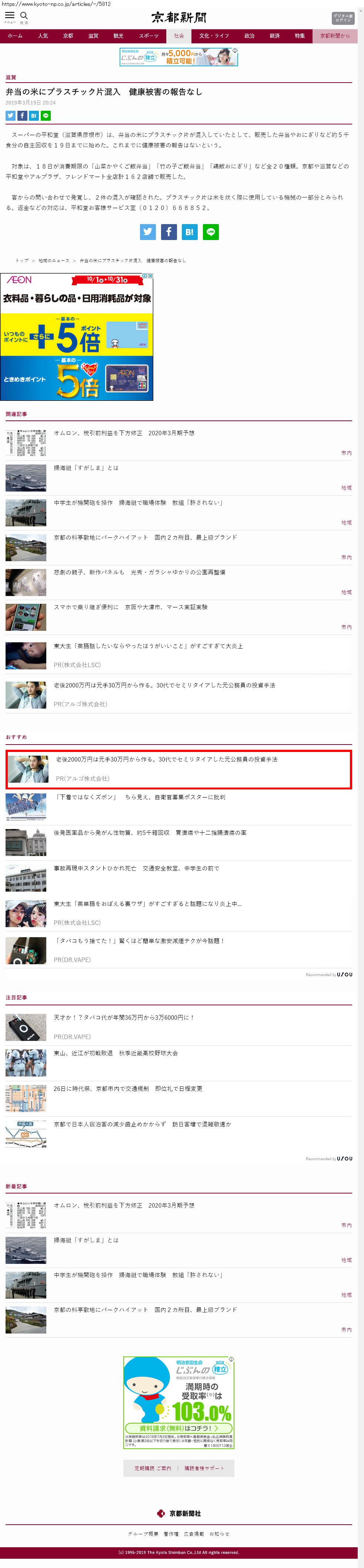Go to 地域のニュース in the breadcrumb

pos(54,260)
